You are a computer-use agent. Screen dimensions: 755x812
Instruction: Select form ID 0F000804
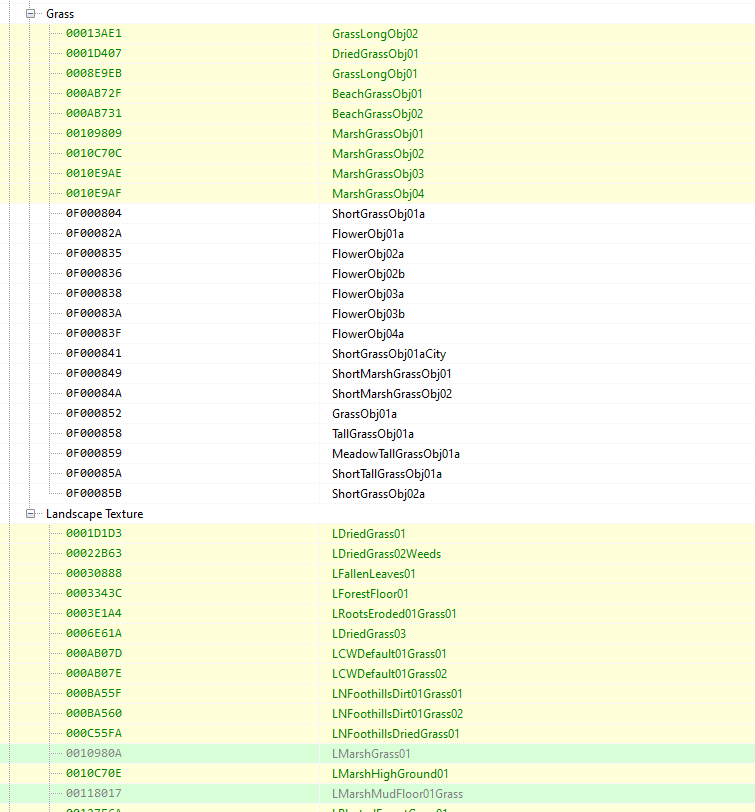pyautogui.click(x=94, y=213)
